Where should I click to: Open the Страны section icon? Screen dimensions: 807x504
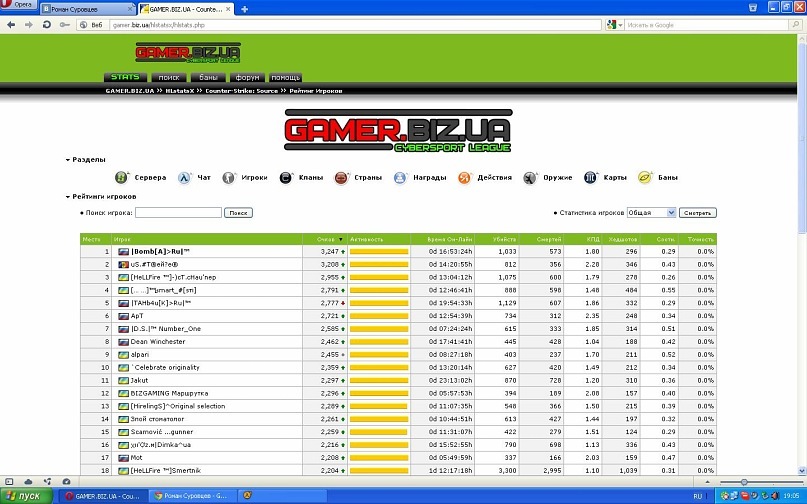click(341, 178)
